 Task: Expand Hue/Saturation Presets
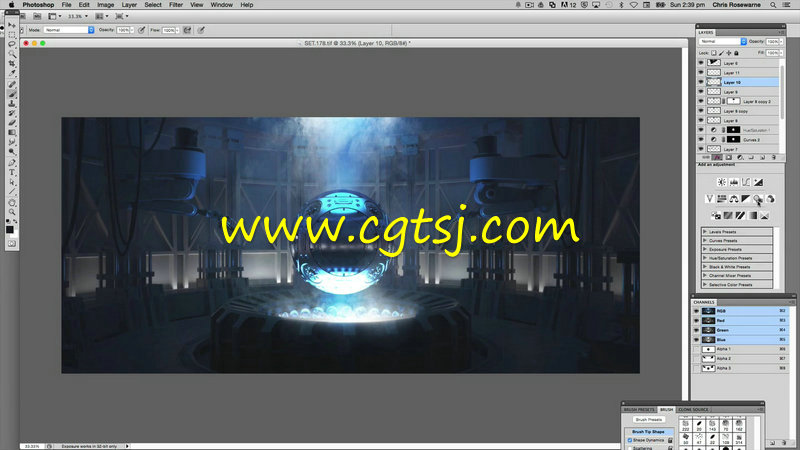point(705,258)
